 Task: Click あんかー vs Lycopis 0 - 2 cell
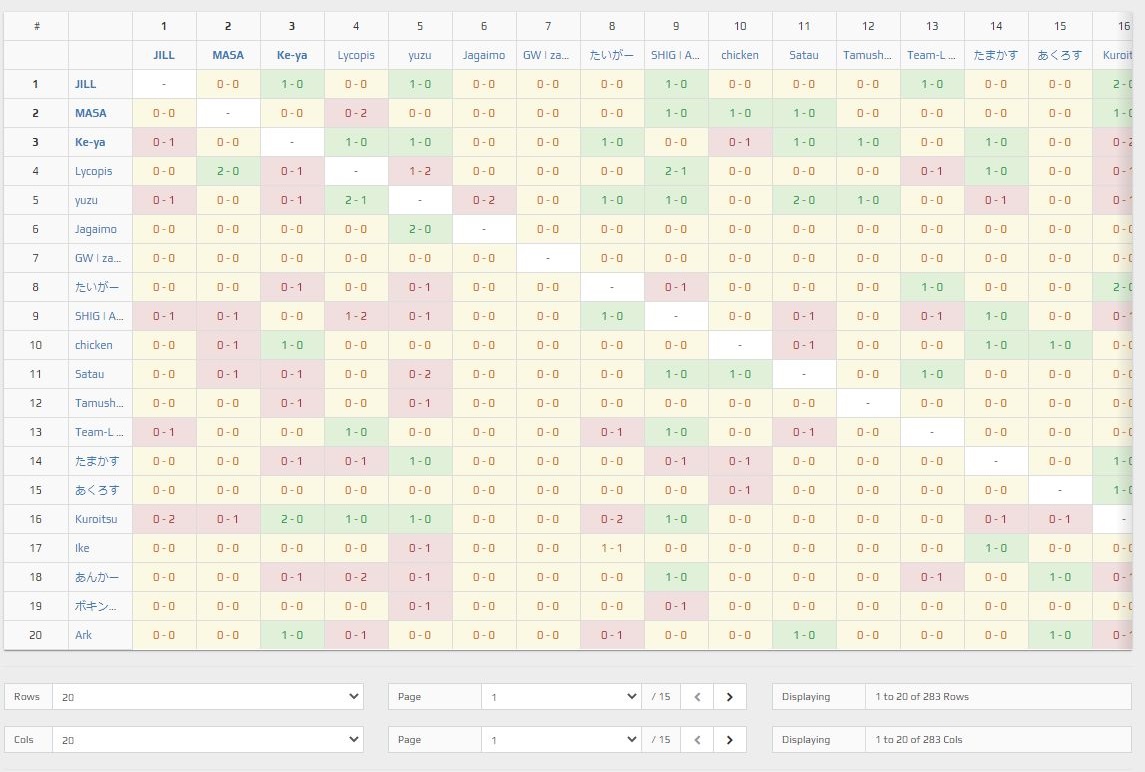tap(356, 577)
